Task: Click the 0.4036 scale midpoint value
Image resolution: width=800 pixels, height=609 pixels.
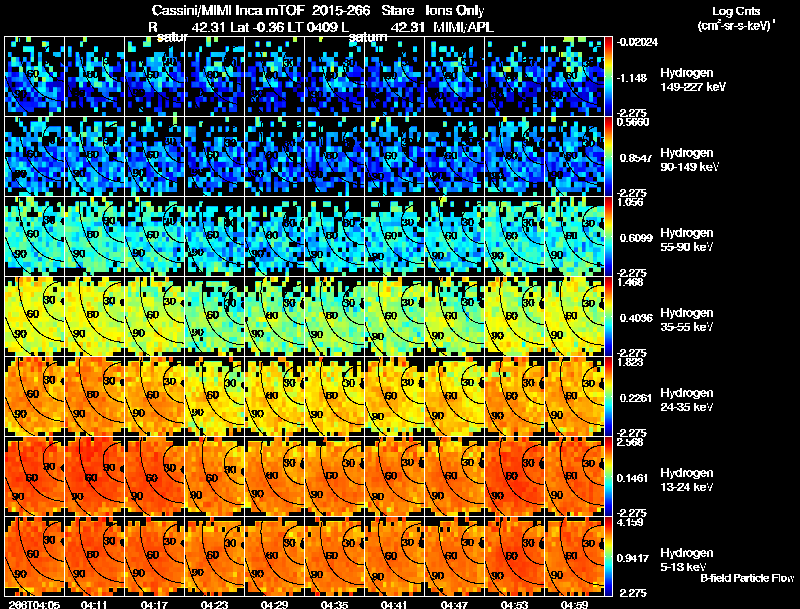Action: (636, 318)
